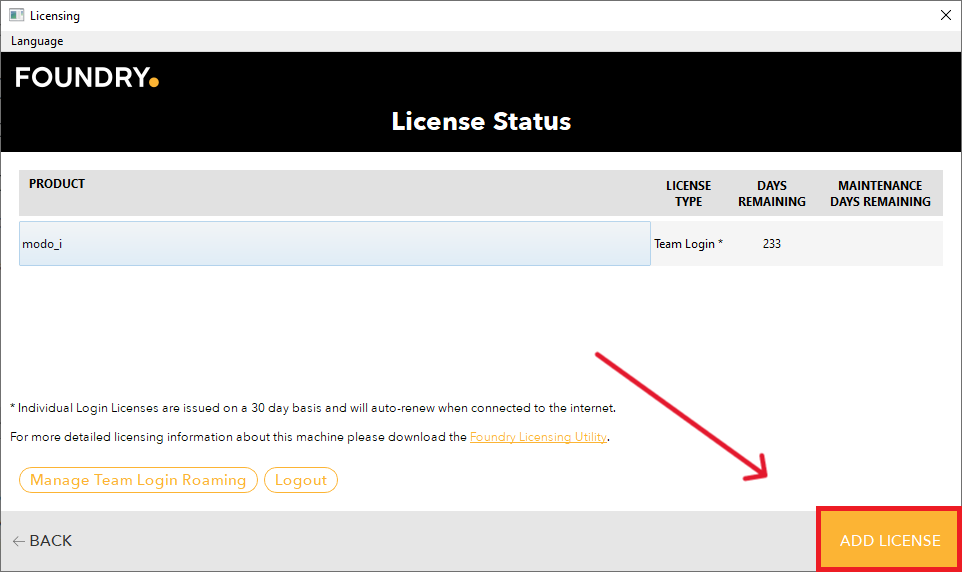Image resolution: width=962 pixels, height=572 pixels.
Task: Click the License Status heading
Action: tap(481, 122)
